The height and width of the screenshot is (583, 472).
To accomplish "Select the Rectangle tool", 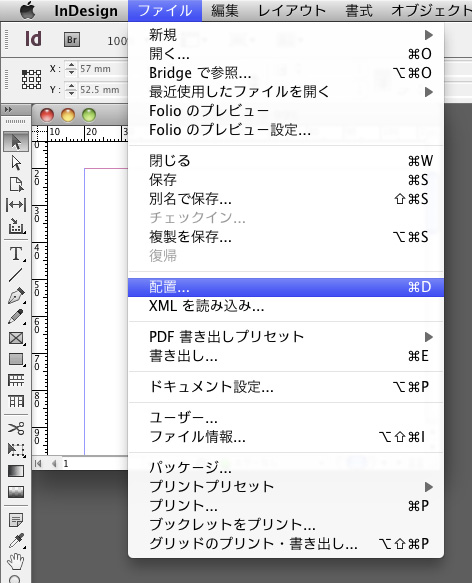I will 16,359.
